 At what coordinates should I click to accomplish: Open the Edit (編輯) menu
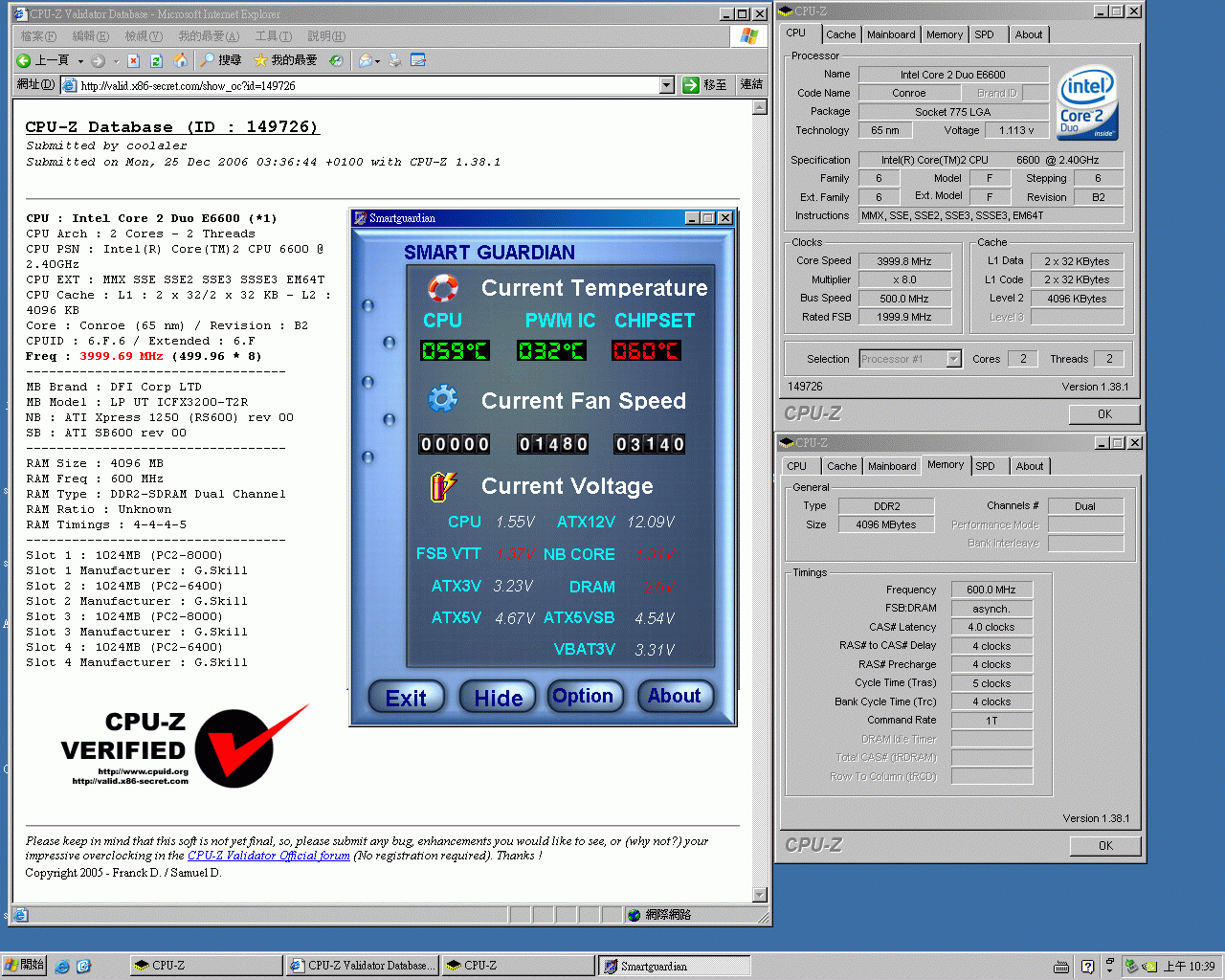[x=90, y=36]
